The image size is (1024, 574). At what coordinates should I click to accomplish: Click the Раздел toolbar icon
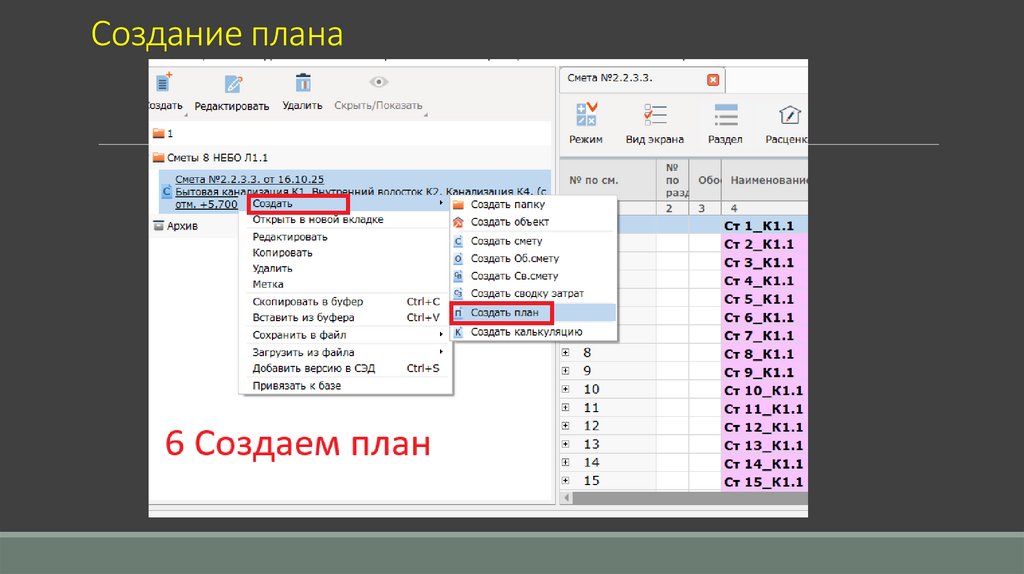point(726,115)
